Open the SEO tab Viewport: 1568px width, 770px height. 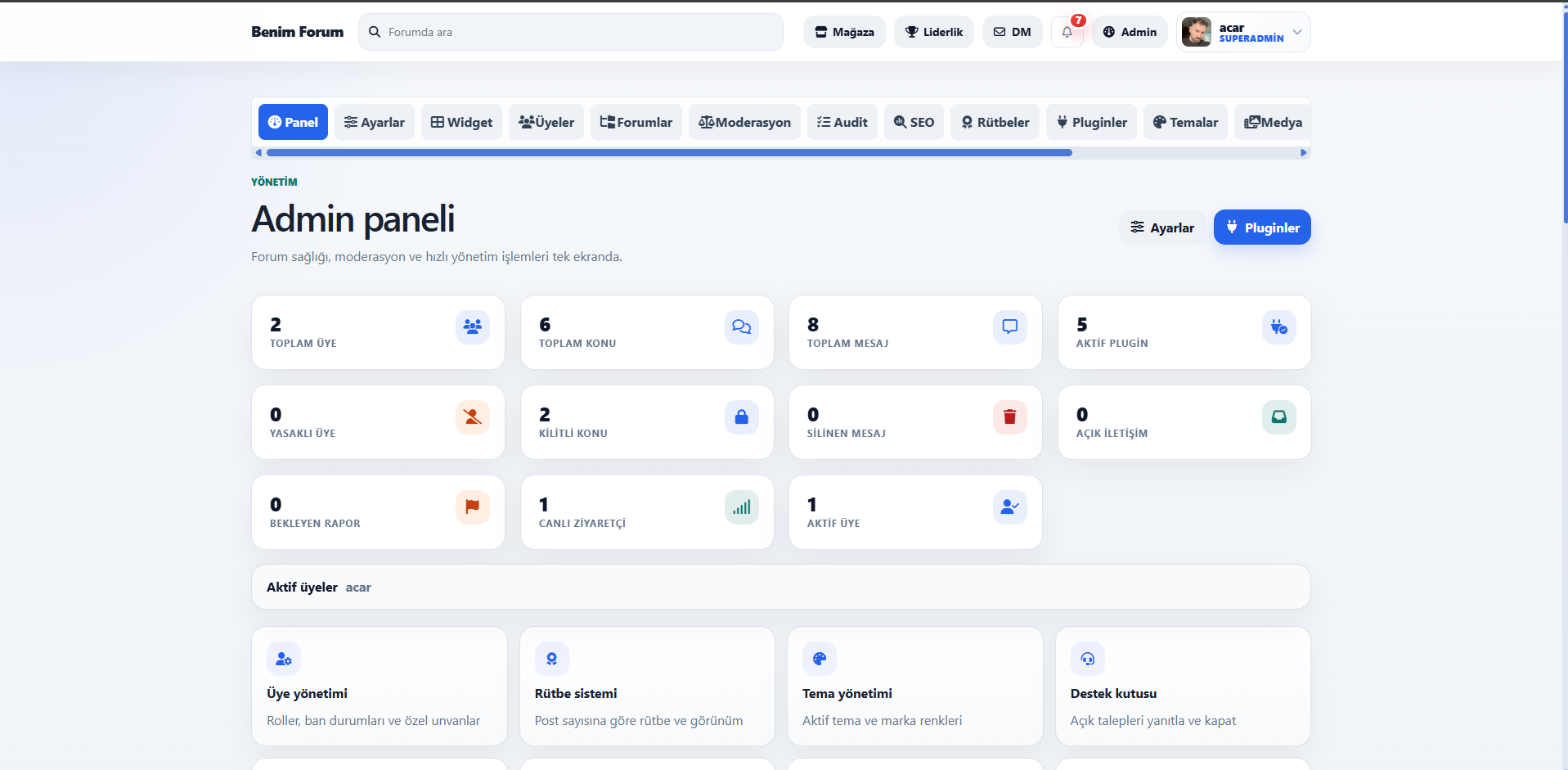(x=914, y=122)
